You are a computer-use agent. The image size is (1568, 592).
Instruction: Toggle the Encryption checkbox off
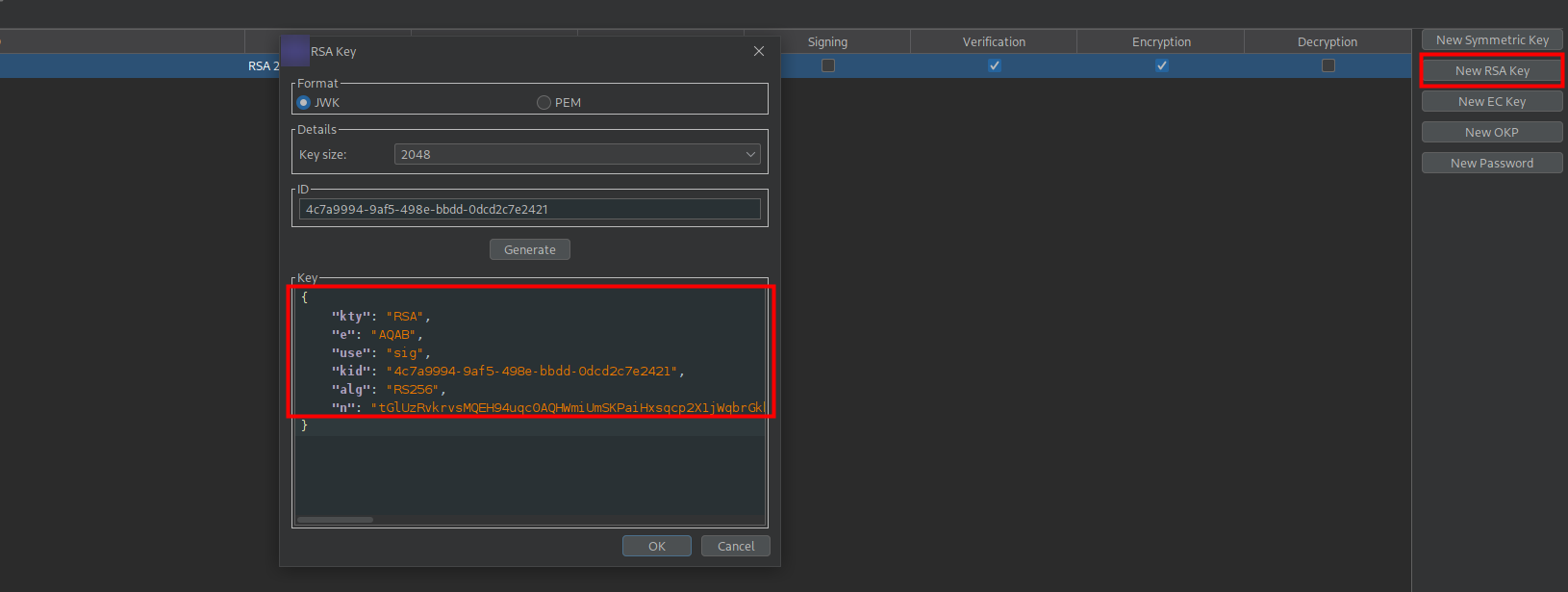coord(1162,65)
